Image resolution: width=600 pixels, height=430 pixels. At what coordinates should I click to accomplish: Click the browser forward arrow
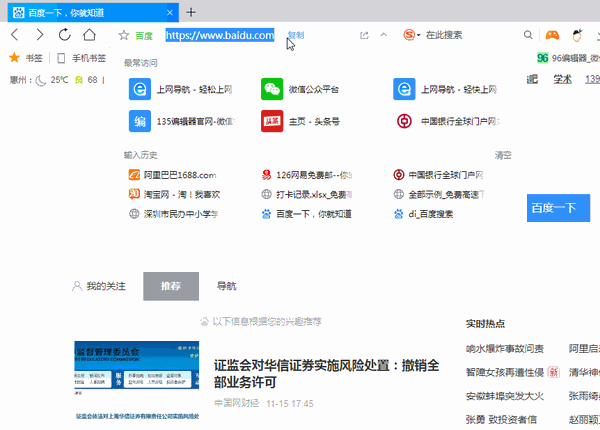tap(39, 35)
